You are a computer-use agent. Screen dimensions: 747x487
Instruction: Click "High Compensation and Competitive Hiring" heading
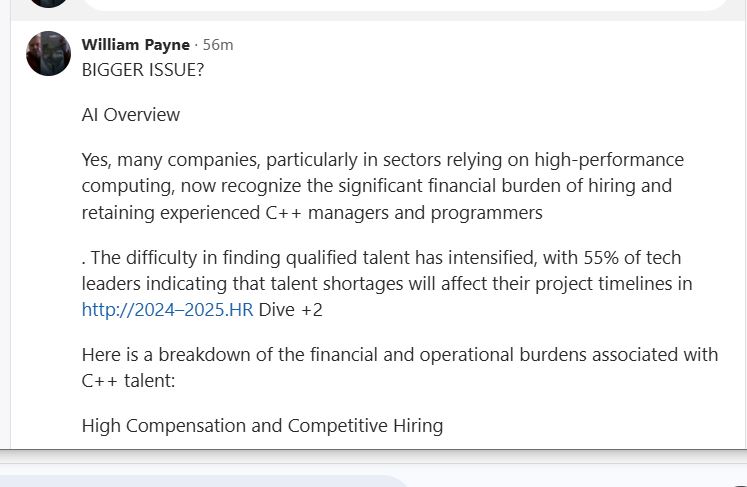click(x=262, y=426)
